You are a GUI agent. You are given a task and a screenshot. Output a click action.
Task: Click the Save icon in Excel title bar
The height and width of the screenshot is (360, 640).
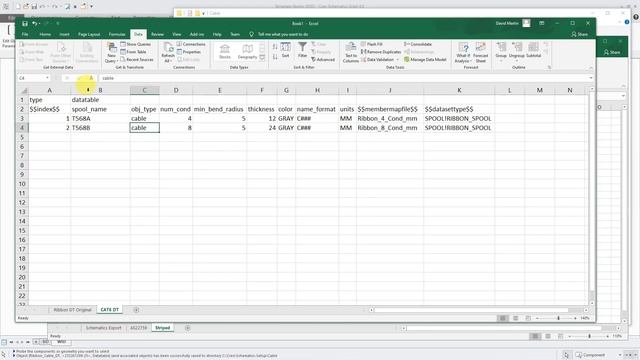tap(25, 24)
